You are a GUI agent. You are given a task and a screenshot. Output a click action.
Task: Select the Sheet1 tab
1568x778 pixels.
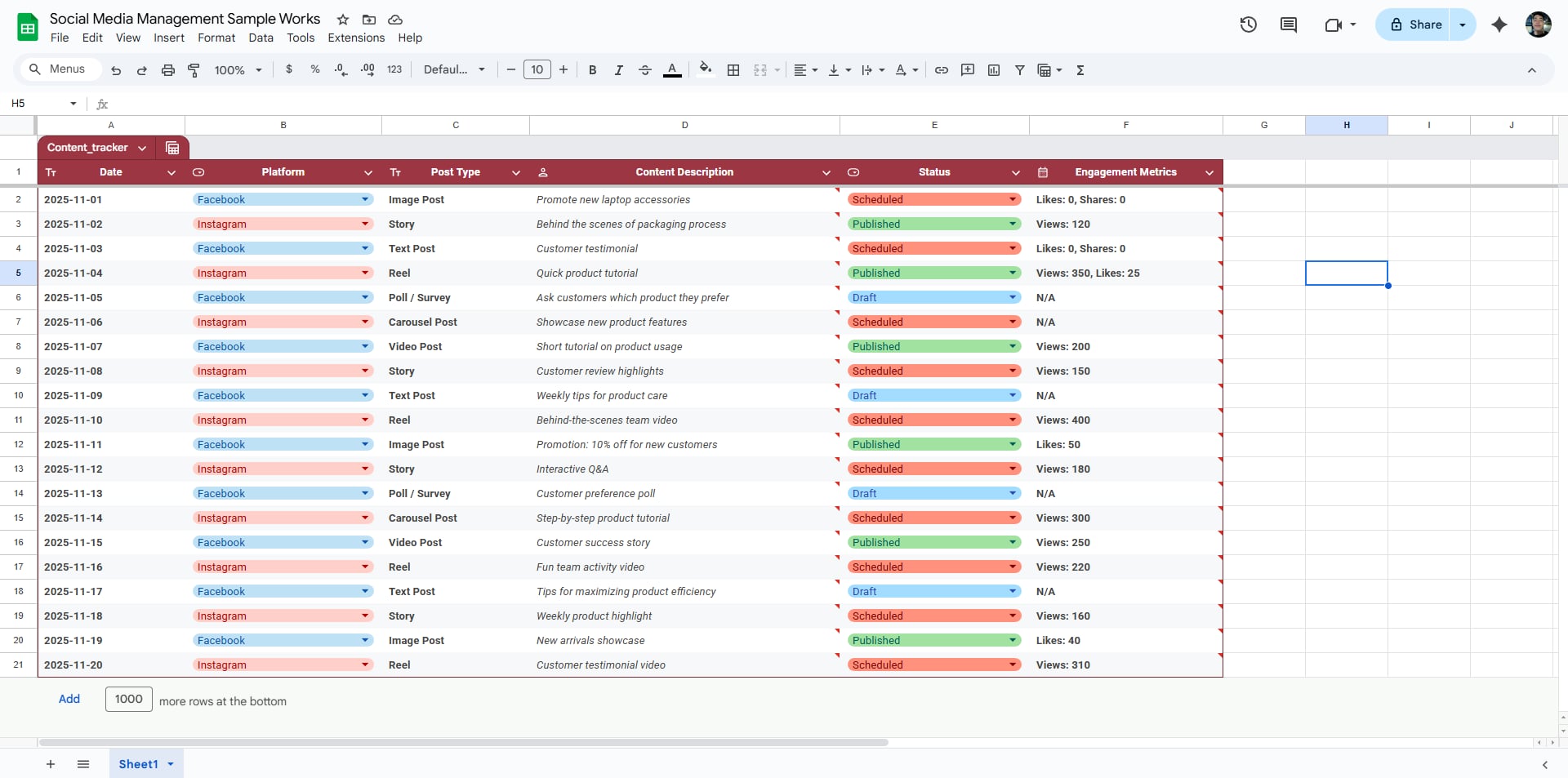138,764
